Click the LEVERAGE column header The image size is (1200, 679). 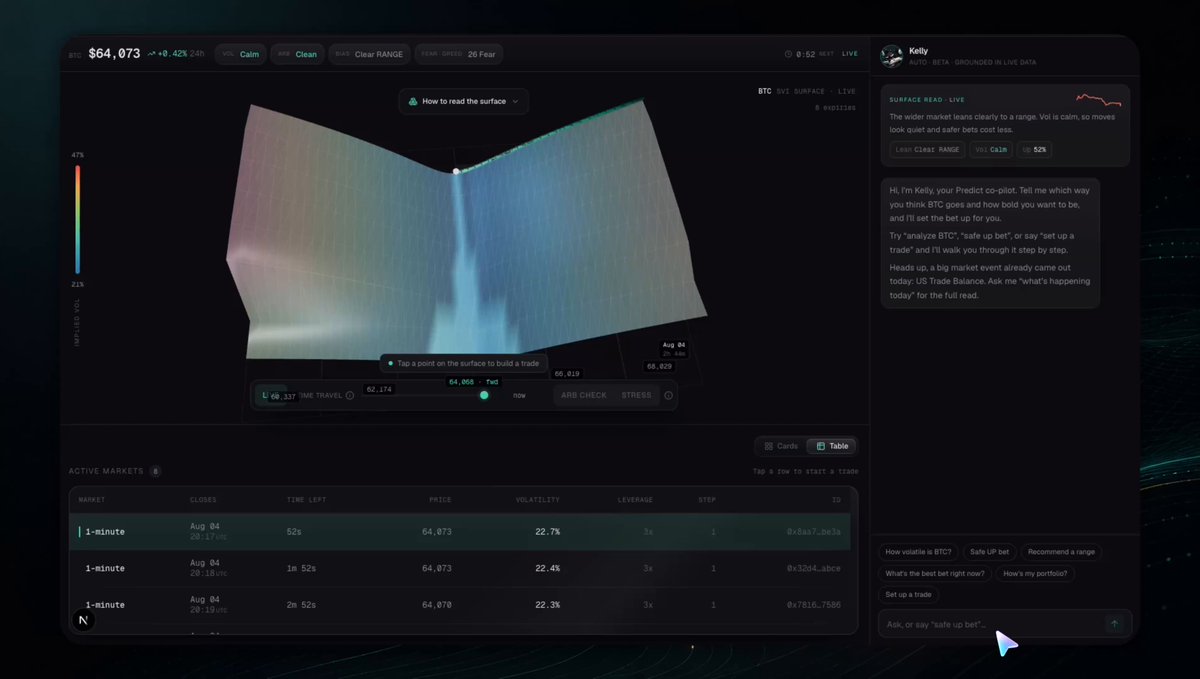pos(635,499)
